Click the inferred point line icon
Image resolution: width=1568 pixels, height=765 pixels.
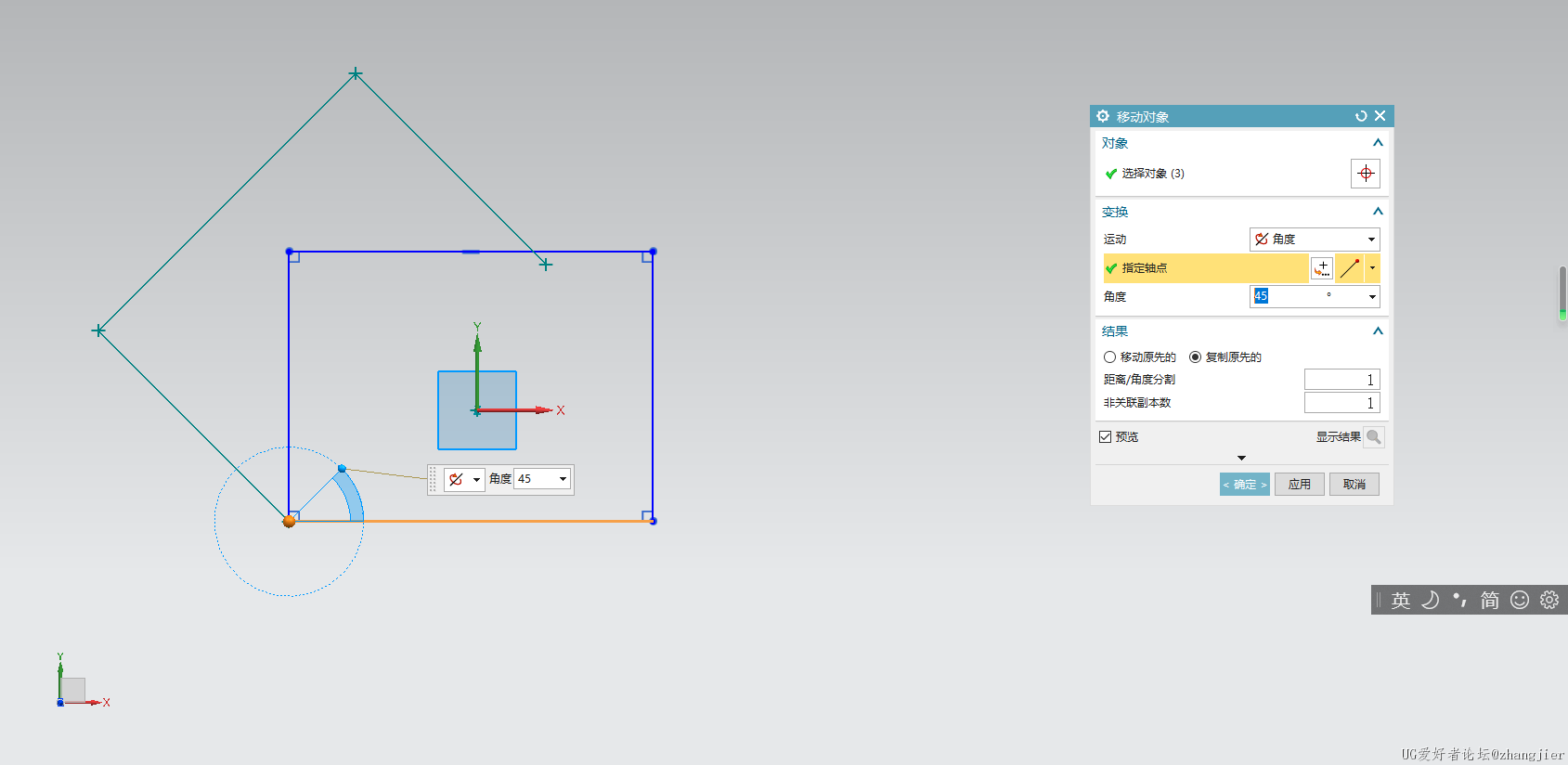point(1350,268)
